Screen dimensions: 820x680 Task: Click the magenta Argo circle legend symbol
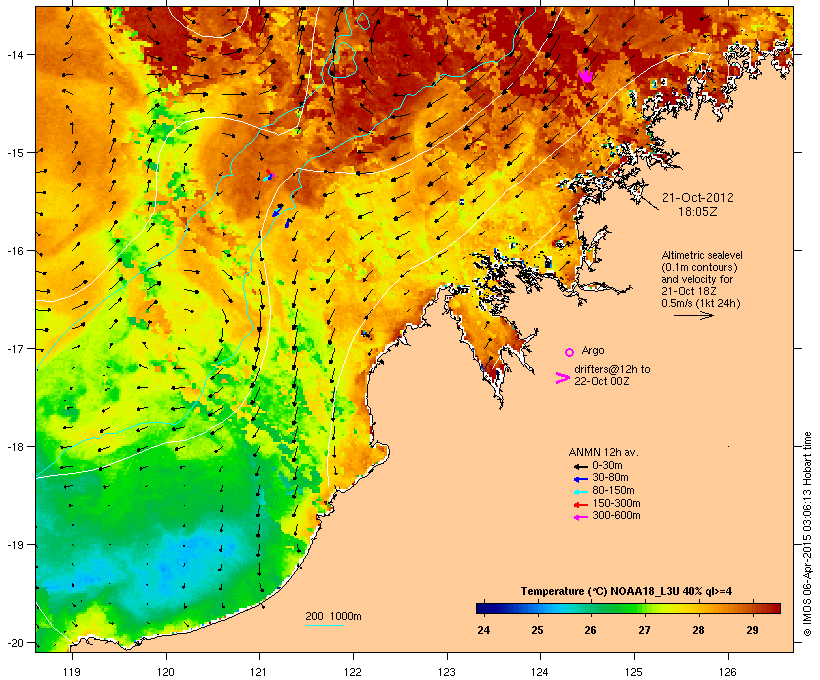[570, 352]
